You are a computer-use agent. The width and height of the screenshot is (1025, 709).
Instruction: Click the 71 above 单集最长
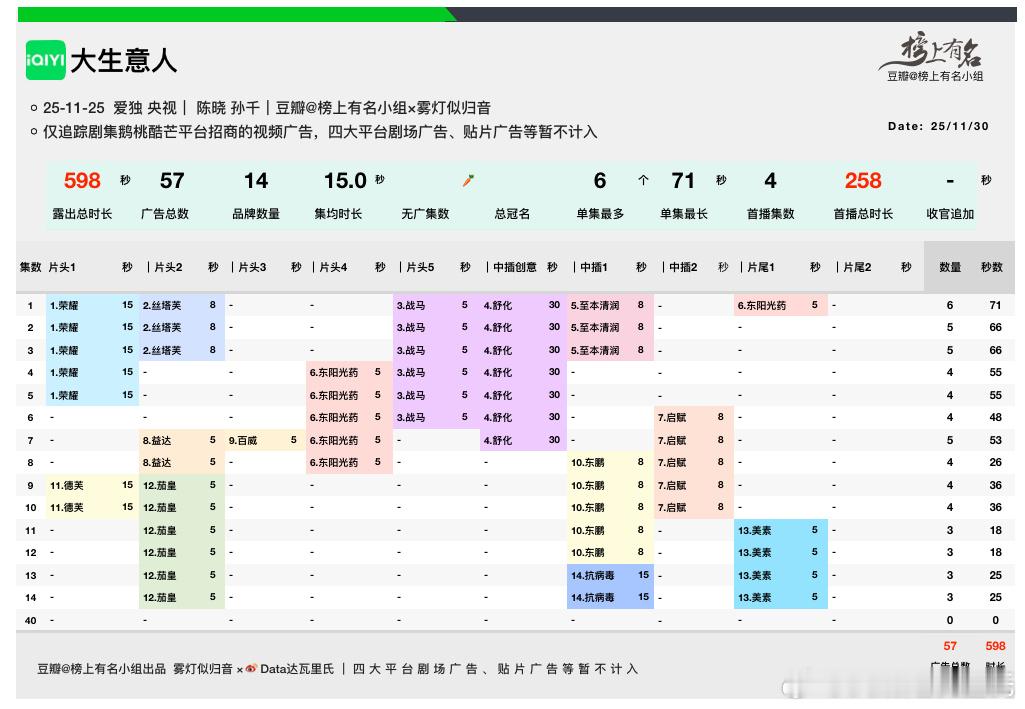683,180
